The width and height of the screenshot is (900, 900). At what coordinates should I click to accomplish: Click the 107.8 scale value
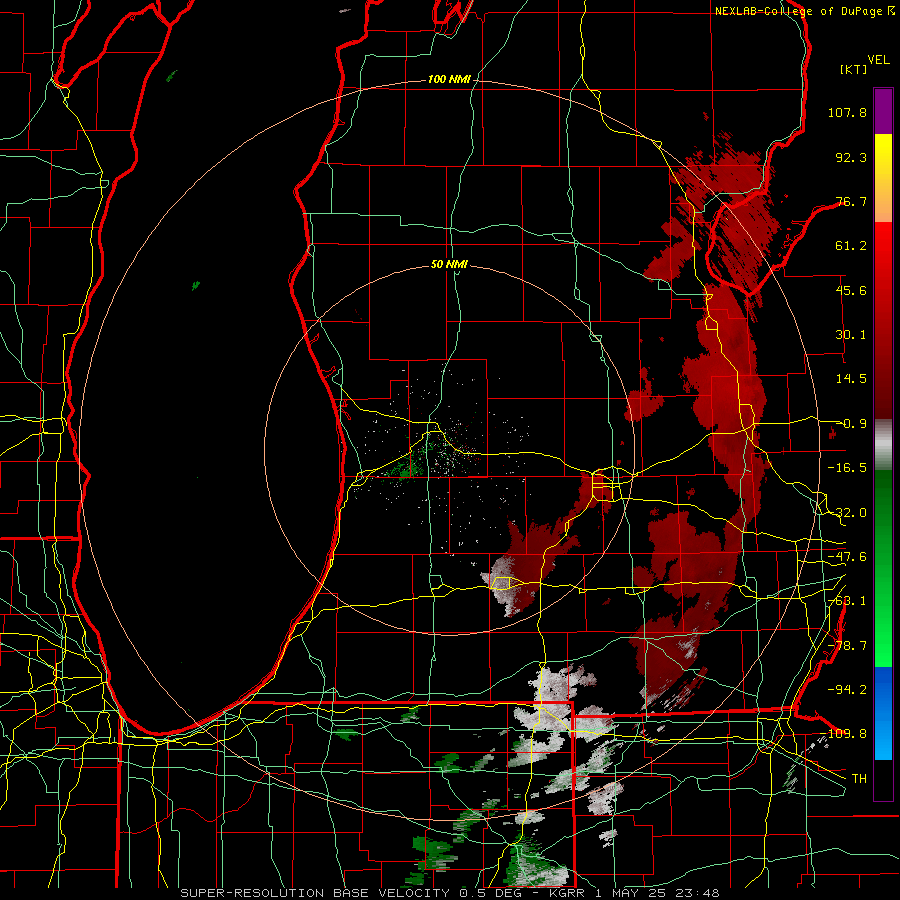coord(847,112)
